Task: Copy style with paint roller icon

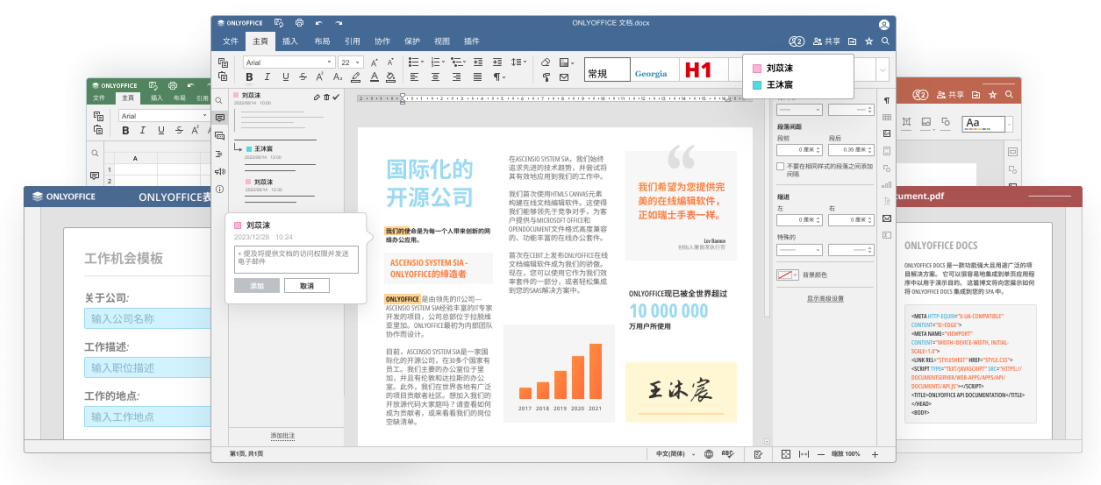Action: tap(546, 77)
